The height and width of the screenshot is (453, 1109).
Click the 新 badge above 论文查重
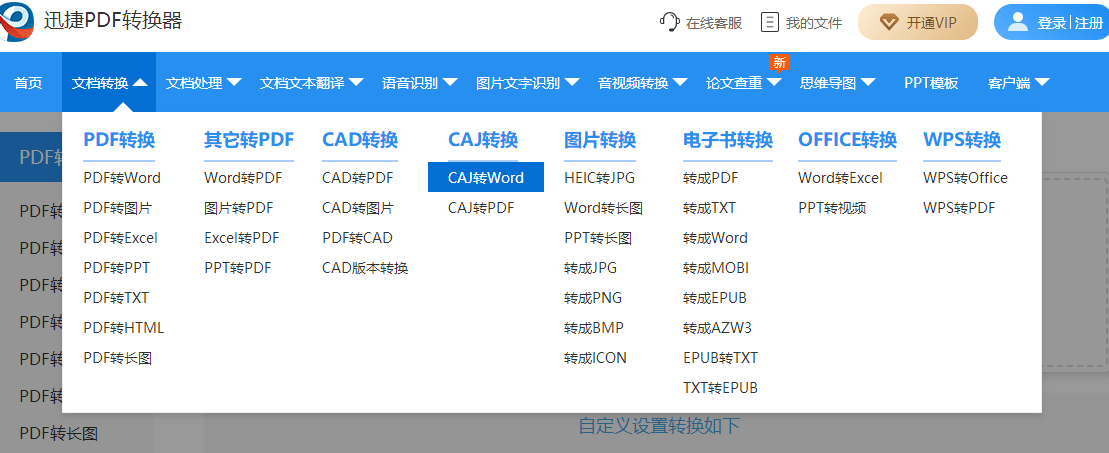pyautogui.click(x=779, y=62)
